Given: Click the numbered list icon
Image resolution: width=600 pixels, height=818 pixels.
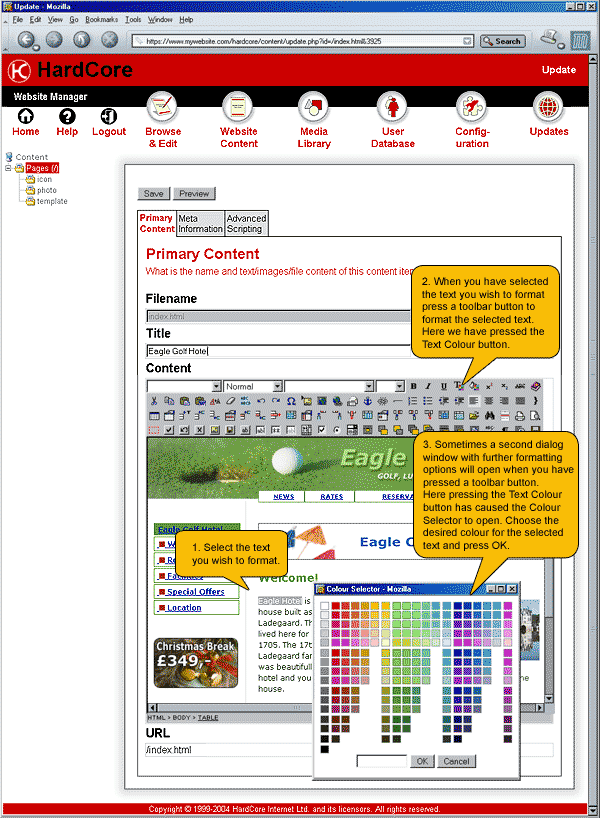Looking at the screenshot, I should (413, 401).
